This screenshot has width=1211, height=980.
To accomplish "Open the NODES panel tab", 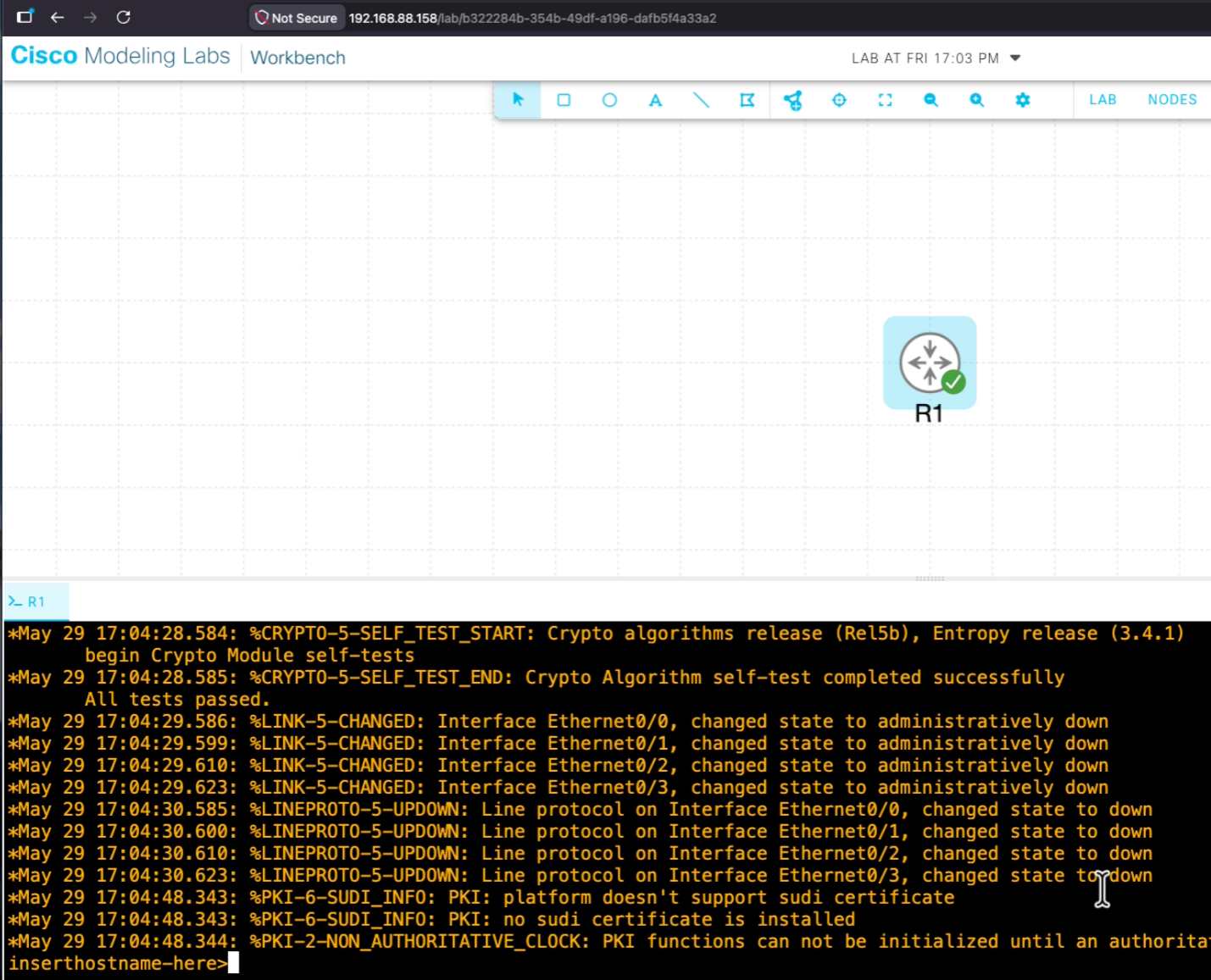I will pyautogui.click(x=1172, y=100).
